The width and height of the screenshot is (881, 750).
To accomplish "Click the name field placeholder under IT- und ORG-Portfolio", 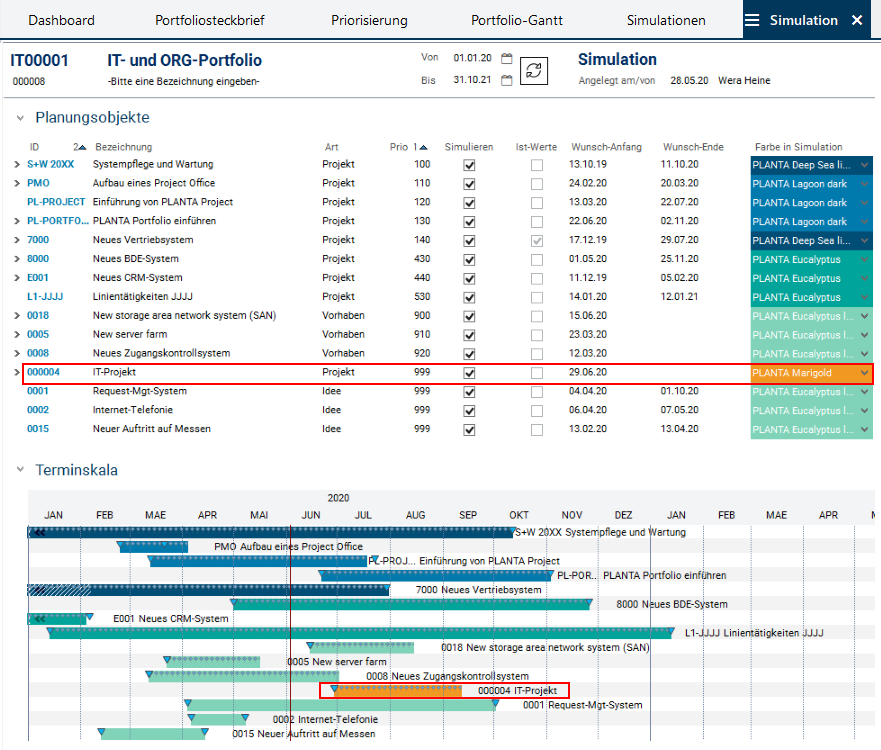I will click(183, 82).
